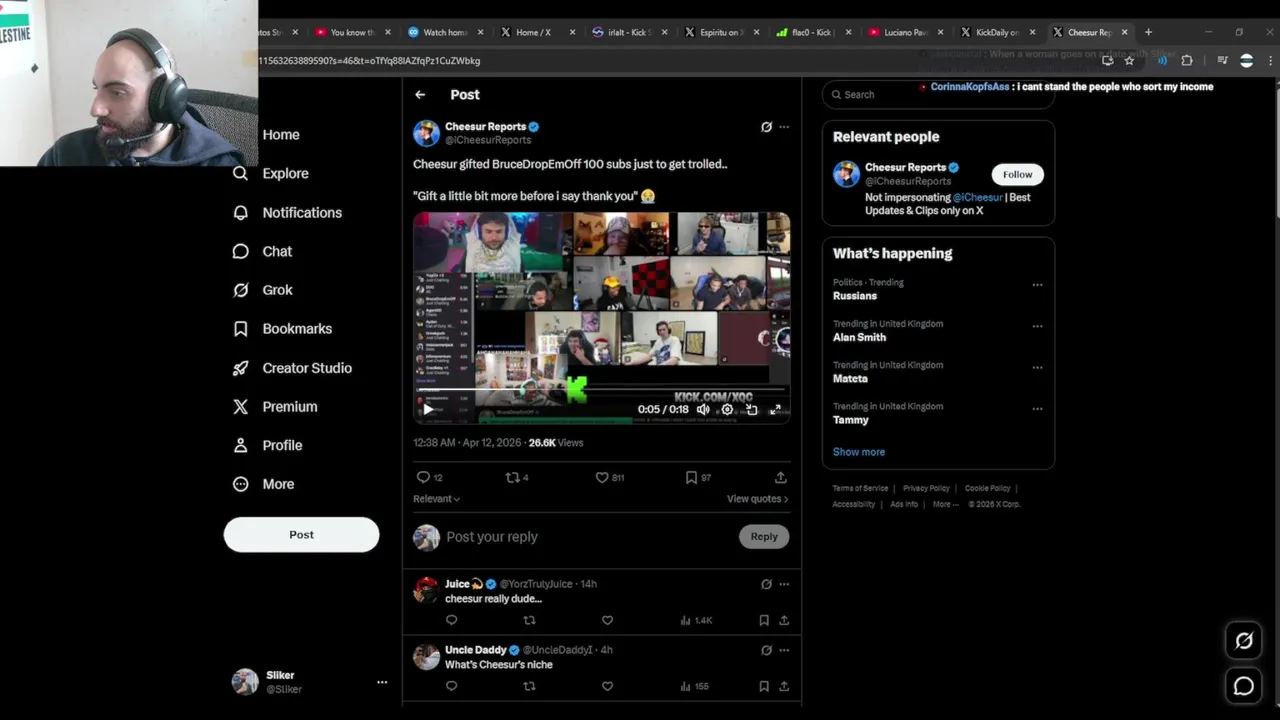This screenshot has width=1280, height=720.
Task: Open Creator Studio in the sidebar
Action: (x=292, y=368)
